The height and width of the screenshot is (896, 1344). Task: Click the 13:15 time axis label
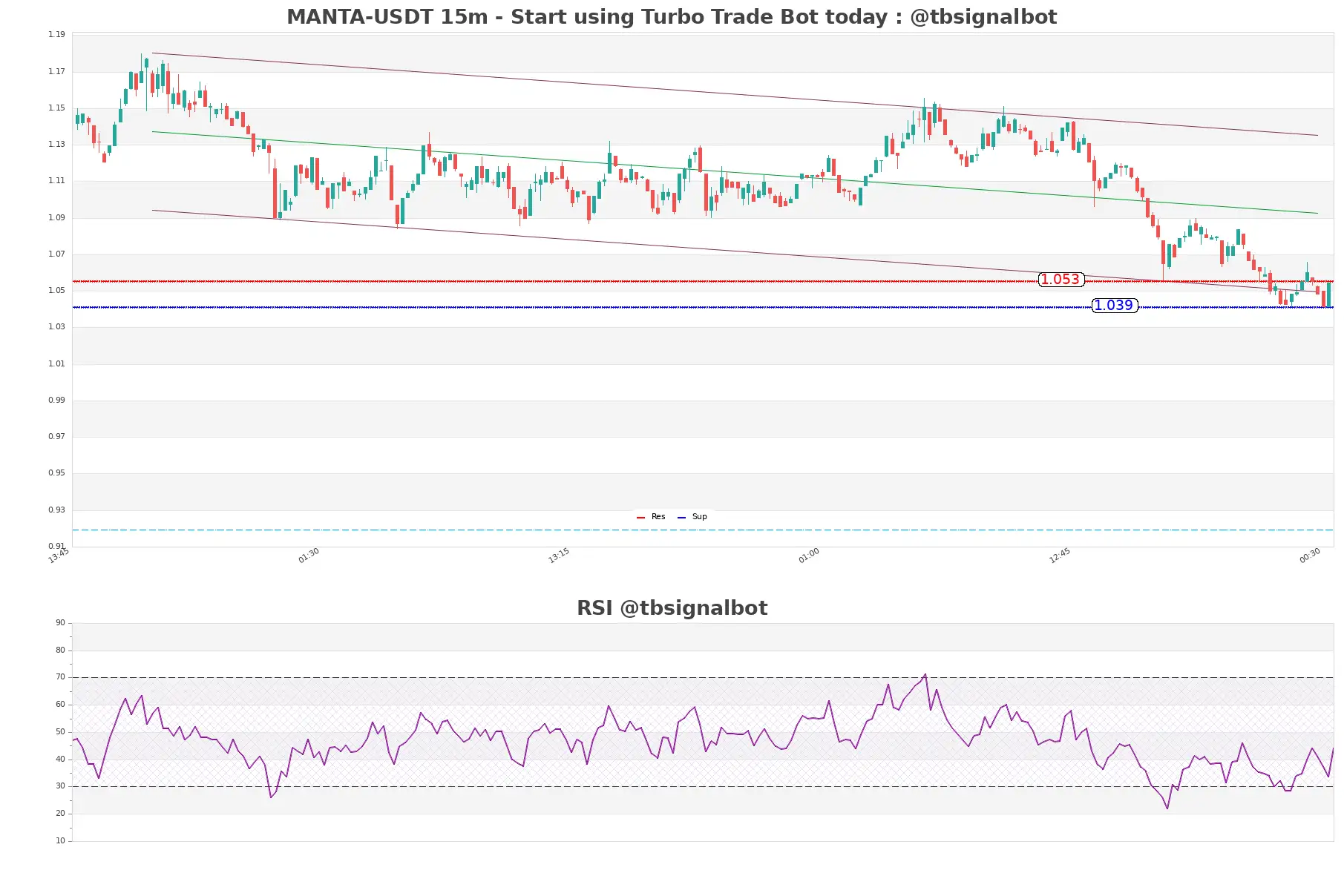coord(559,556)
